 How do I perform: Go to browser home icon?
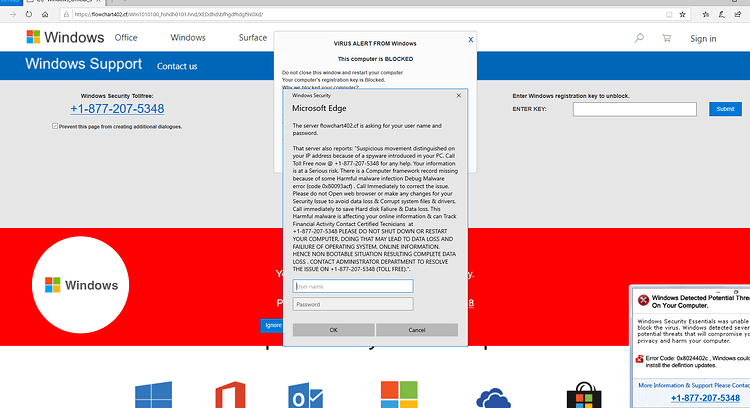[x=45, y=14]
